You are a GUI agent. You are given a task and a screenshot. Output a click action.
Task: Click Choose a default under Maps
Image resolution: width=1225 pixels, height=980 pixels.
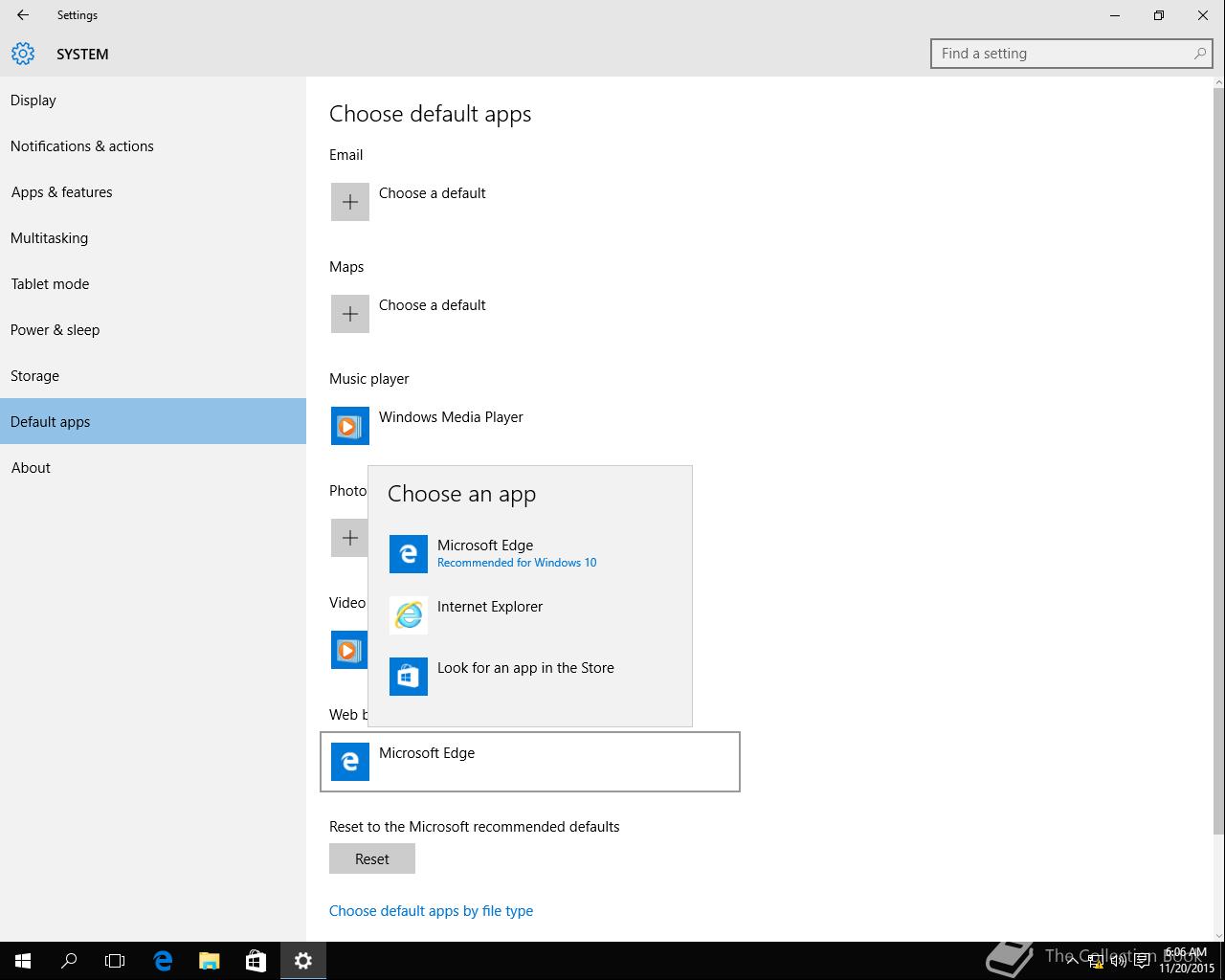432,304
